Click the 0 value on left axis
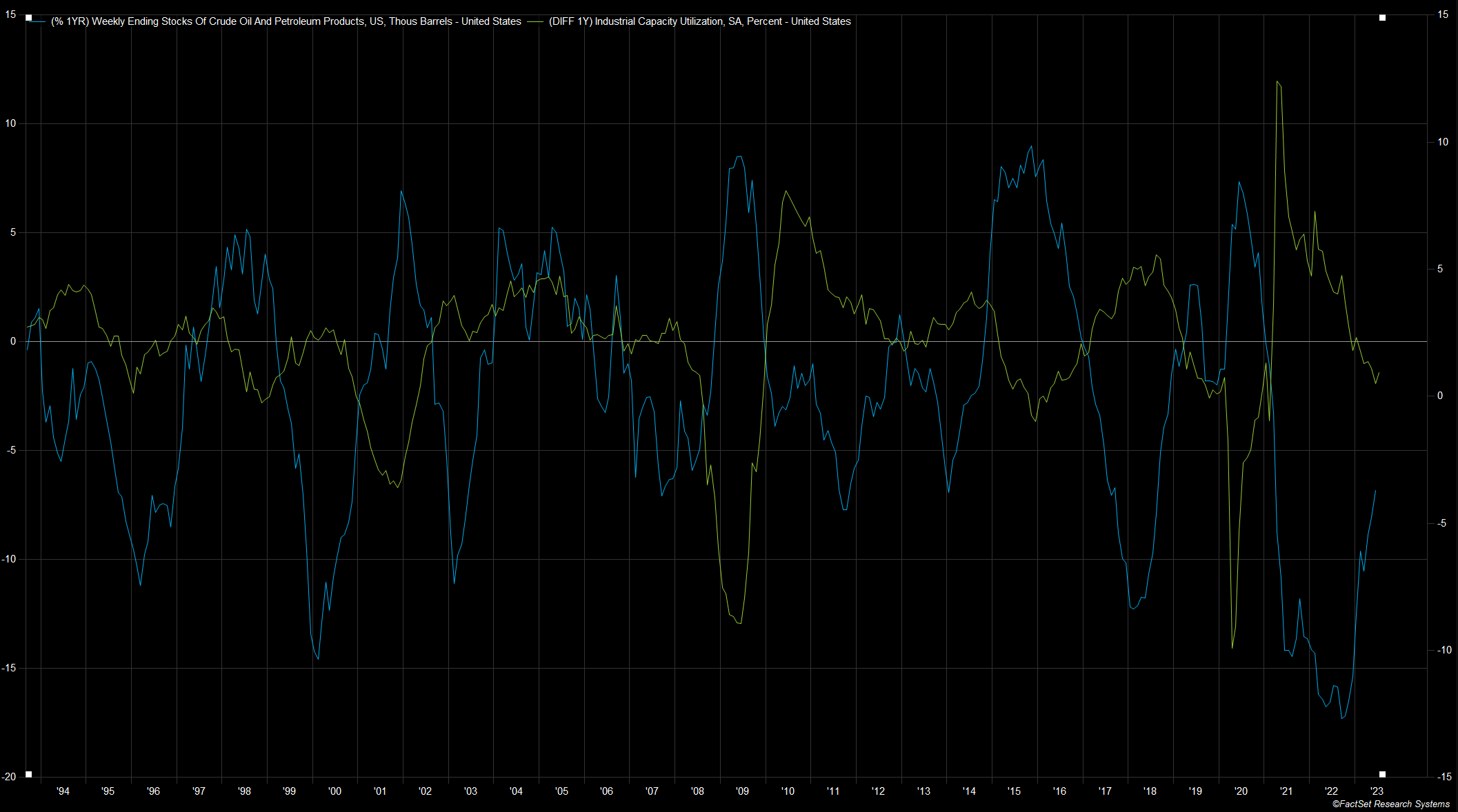This screenshot has width=1458, height=812. (13, 341)
